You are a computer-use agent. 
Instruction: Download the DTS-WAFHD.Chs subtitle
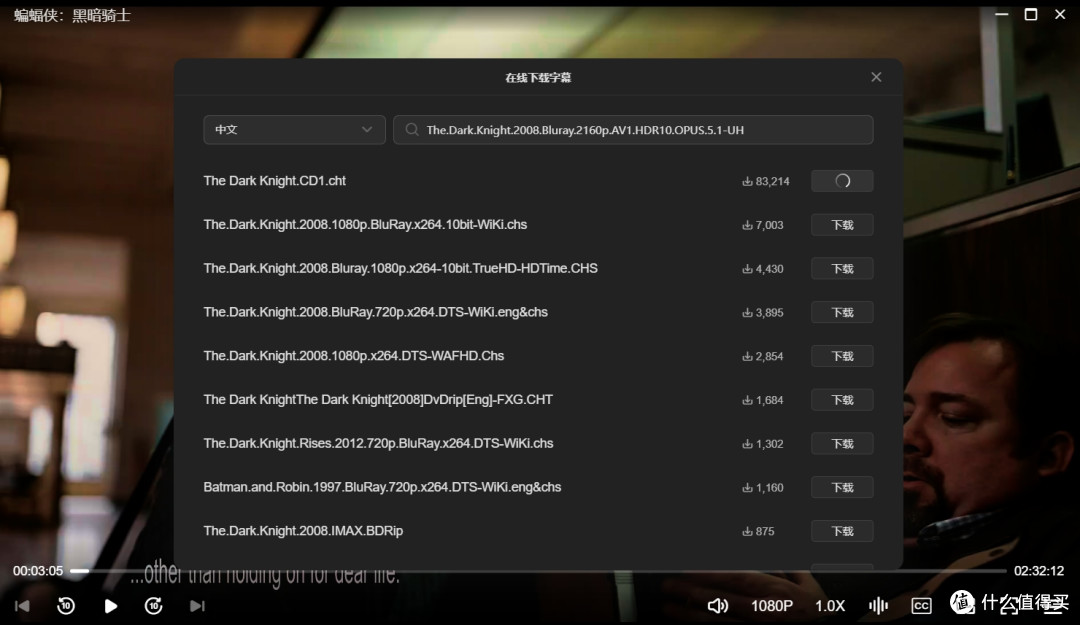tap(842, 356)
